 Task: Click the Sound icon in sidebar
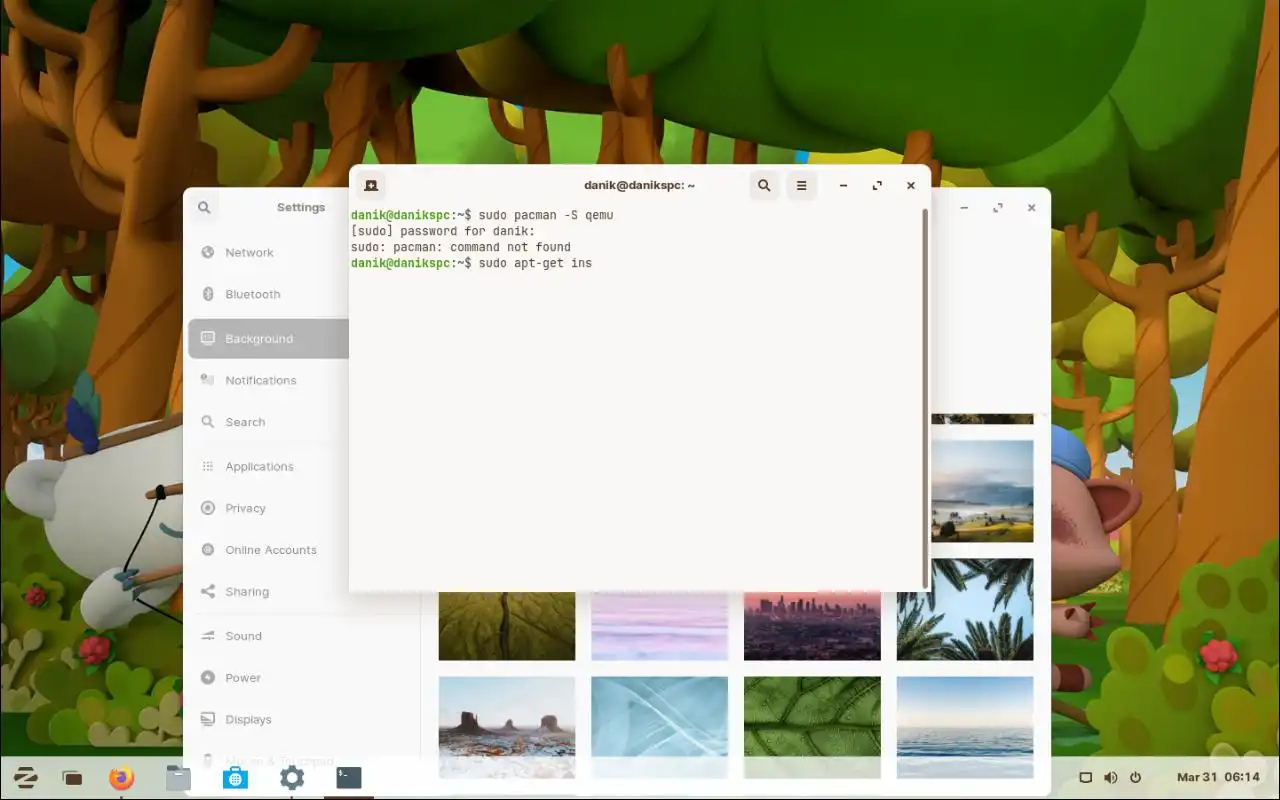tap(208, 636)
